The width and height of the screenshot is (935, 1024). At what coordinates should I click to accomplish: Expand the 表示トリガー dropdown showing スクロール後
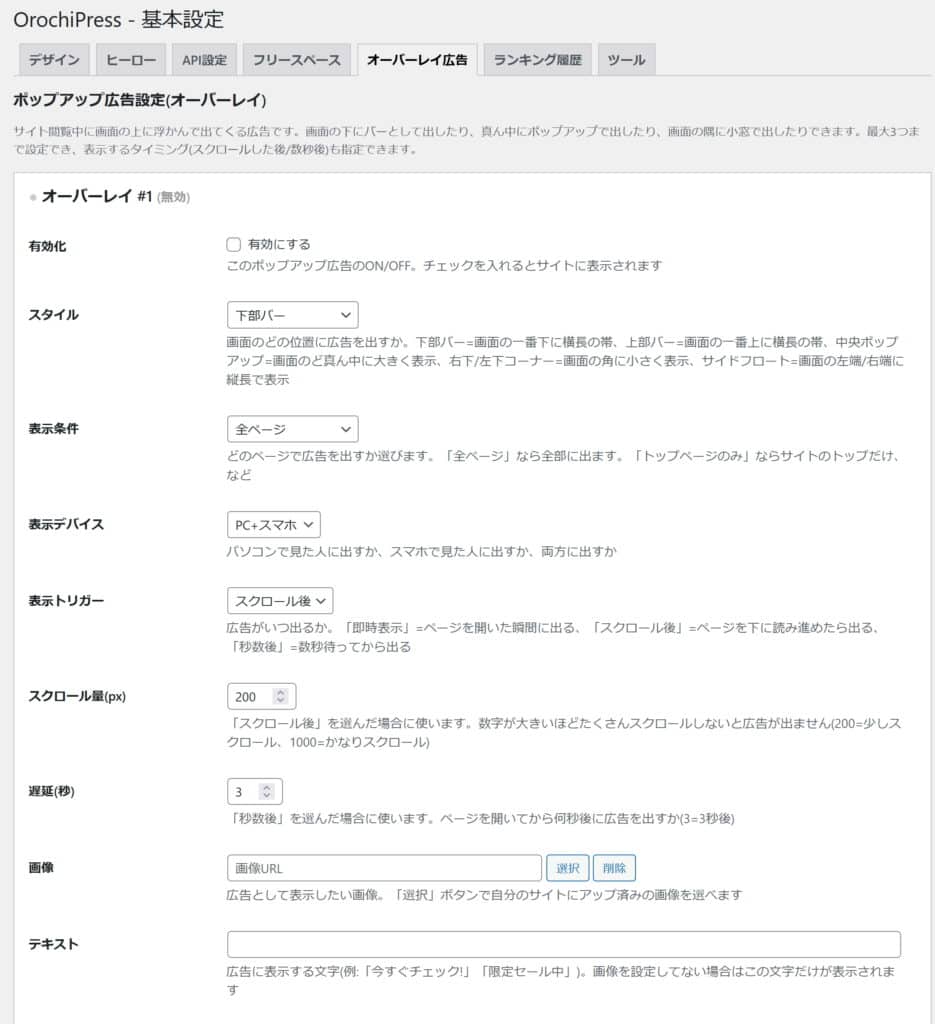[279, 600]
